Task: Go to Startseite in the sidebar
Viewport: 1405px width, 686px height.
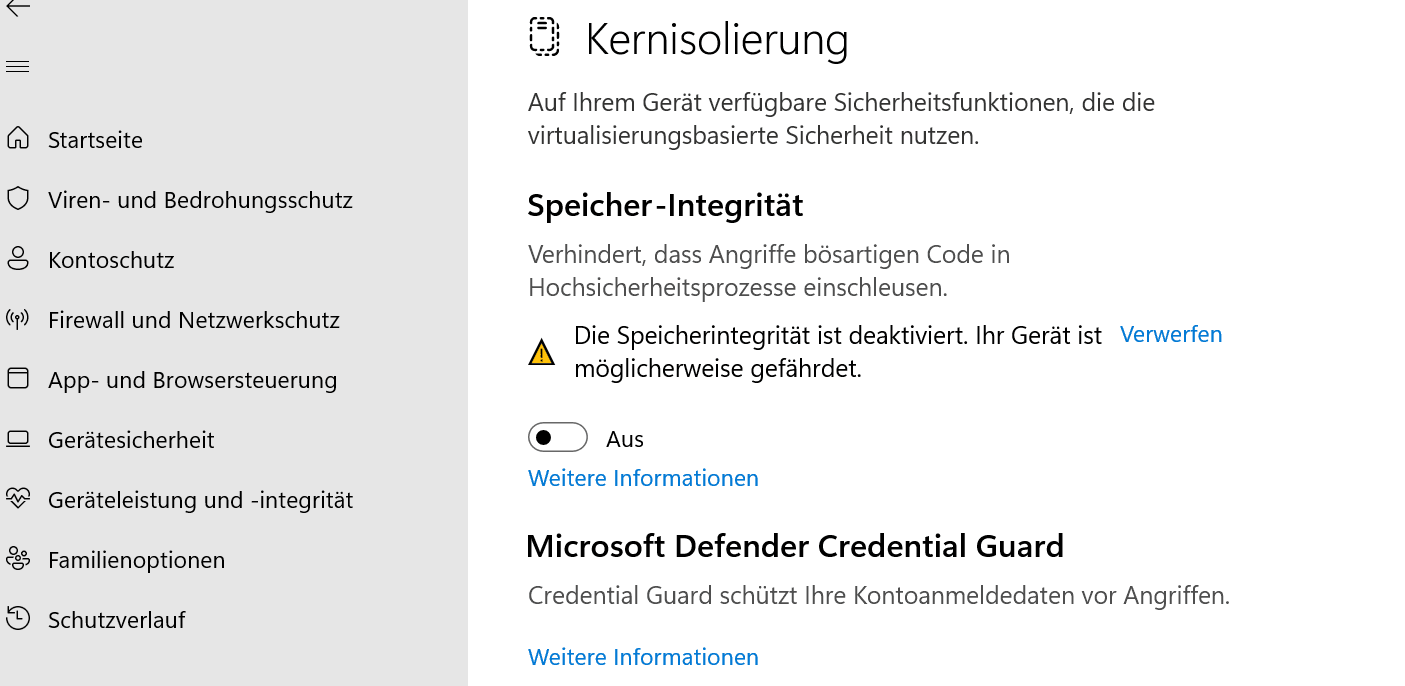Action: pyautogui.click(x=95, y=140)
